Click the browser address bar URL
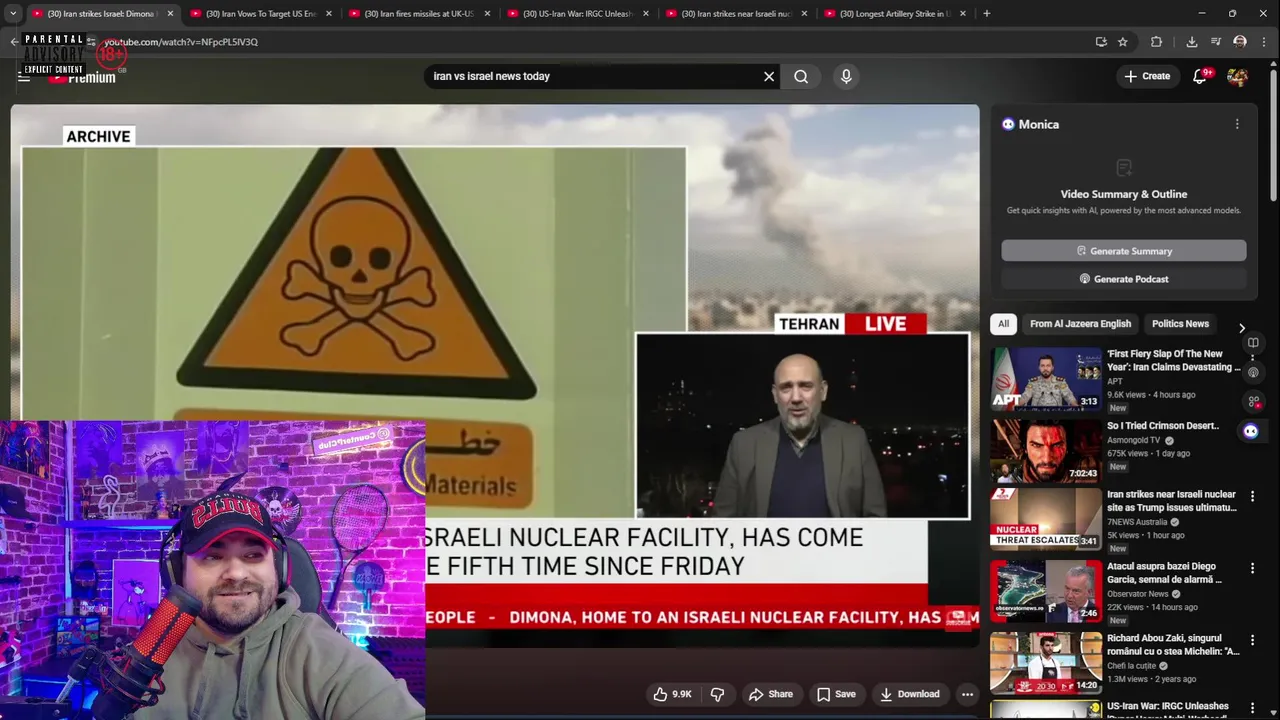The height and width of the screenshot is (720, 1280). pyautogui.click(x=181, y=42)
